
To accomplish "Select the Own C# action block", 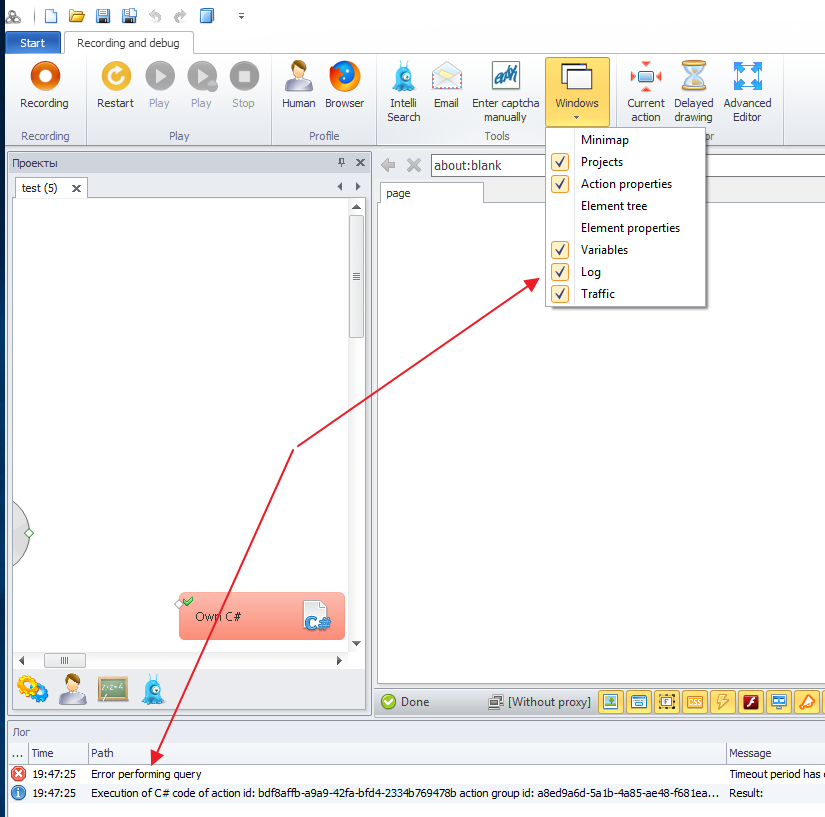I will 261,616.
